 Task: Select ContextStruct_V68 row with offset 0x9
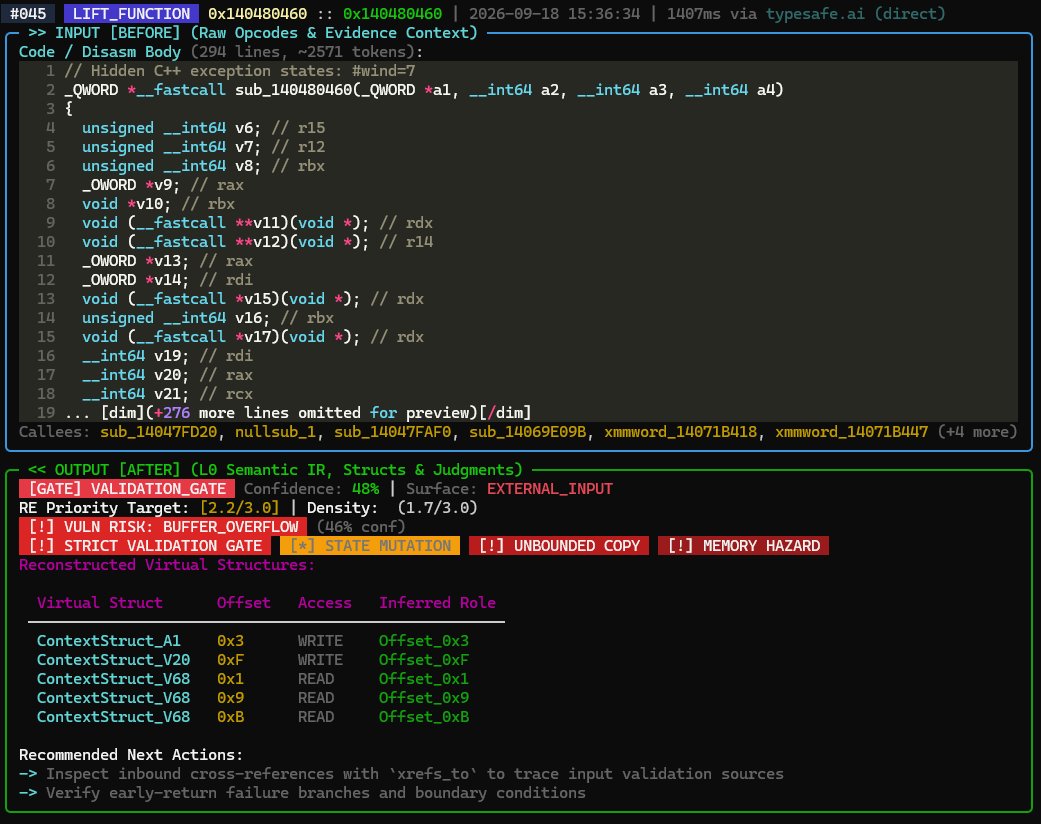(266, 698)
